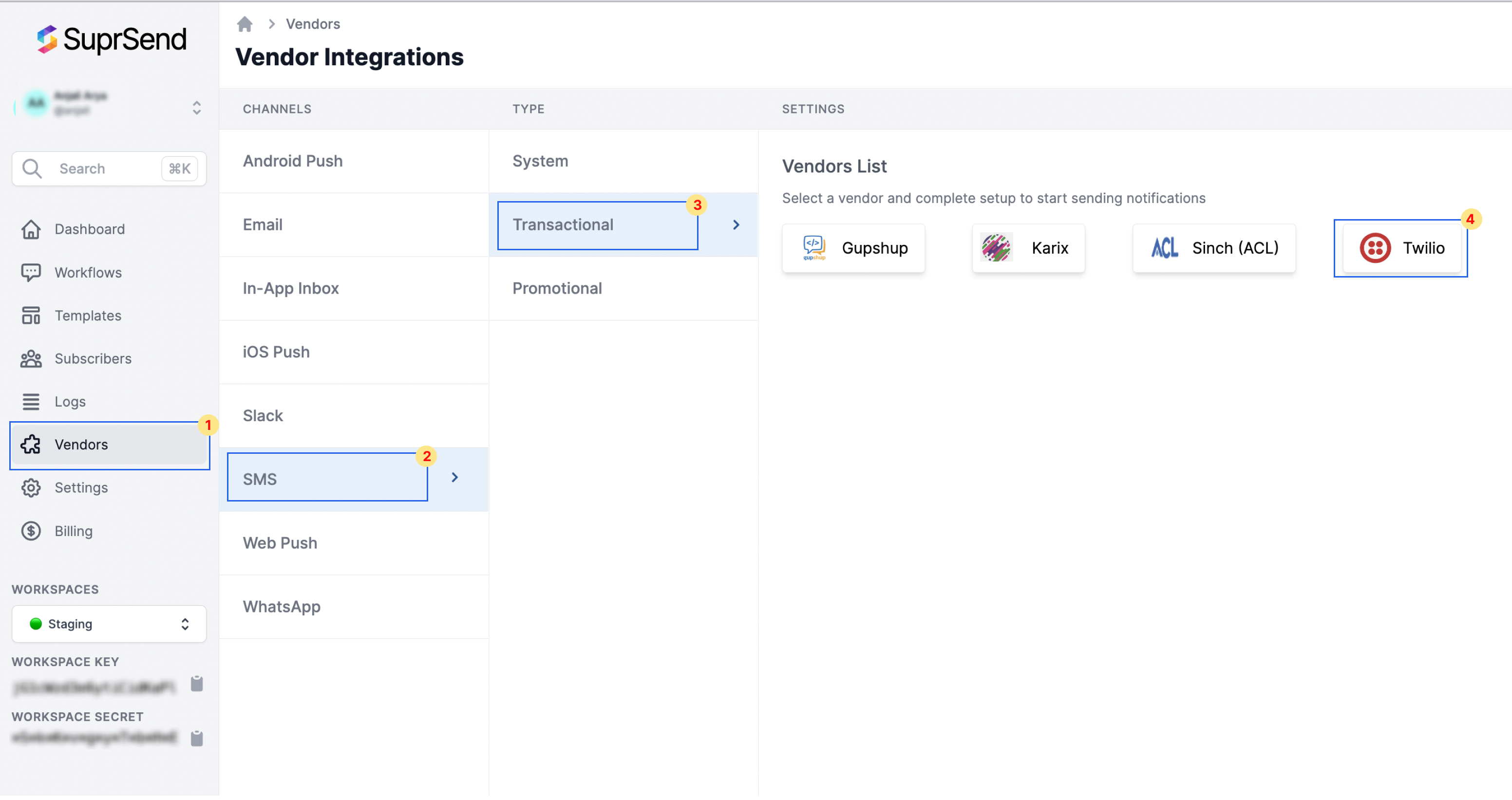Open Billing from the sidebar
Image resolution: width=1512 pixels, height=800 pixels.
pos(74,531)
